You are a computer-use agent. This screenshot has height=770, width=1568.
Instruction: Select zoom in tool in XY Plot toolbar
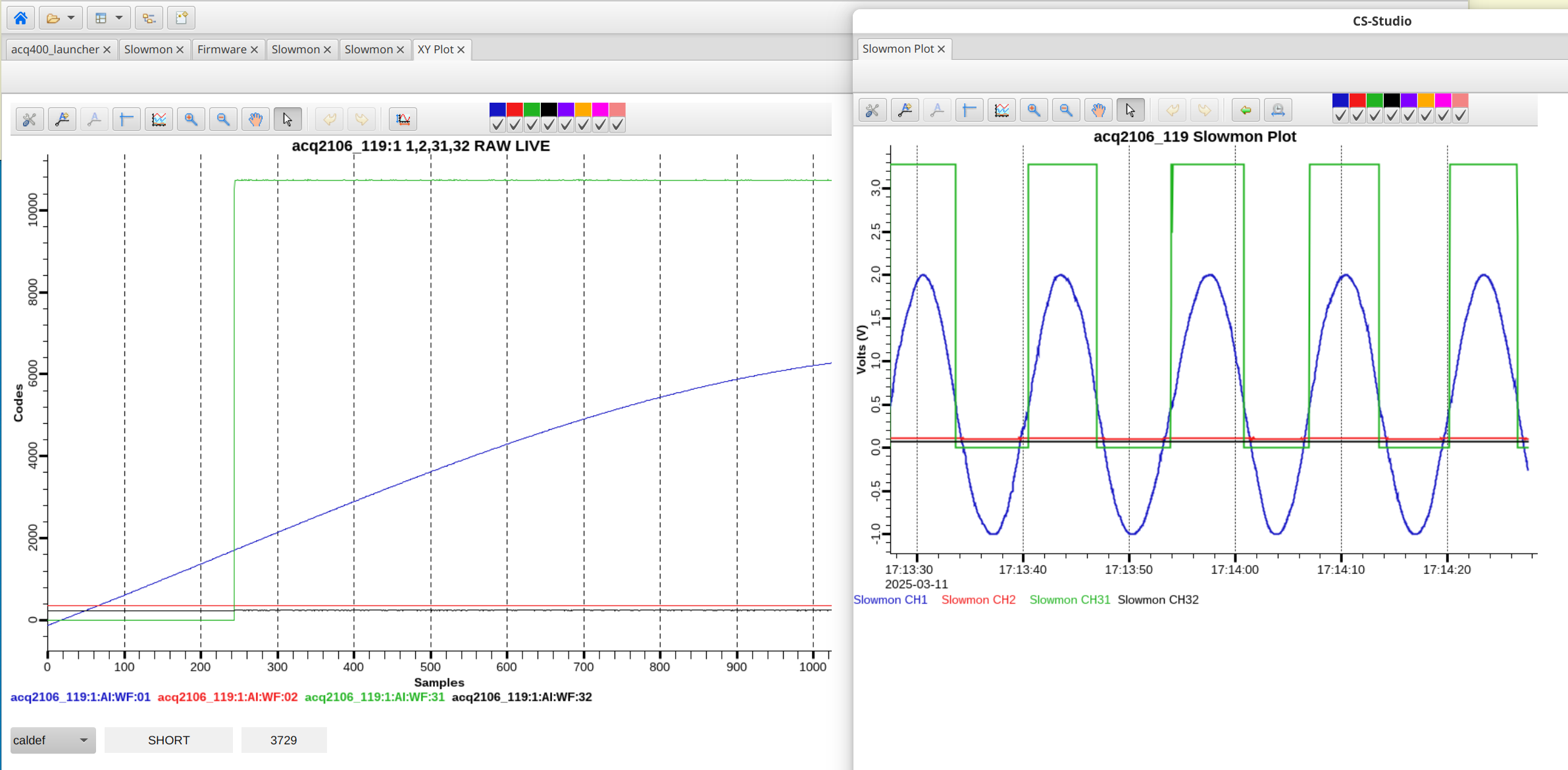point(191,119)
